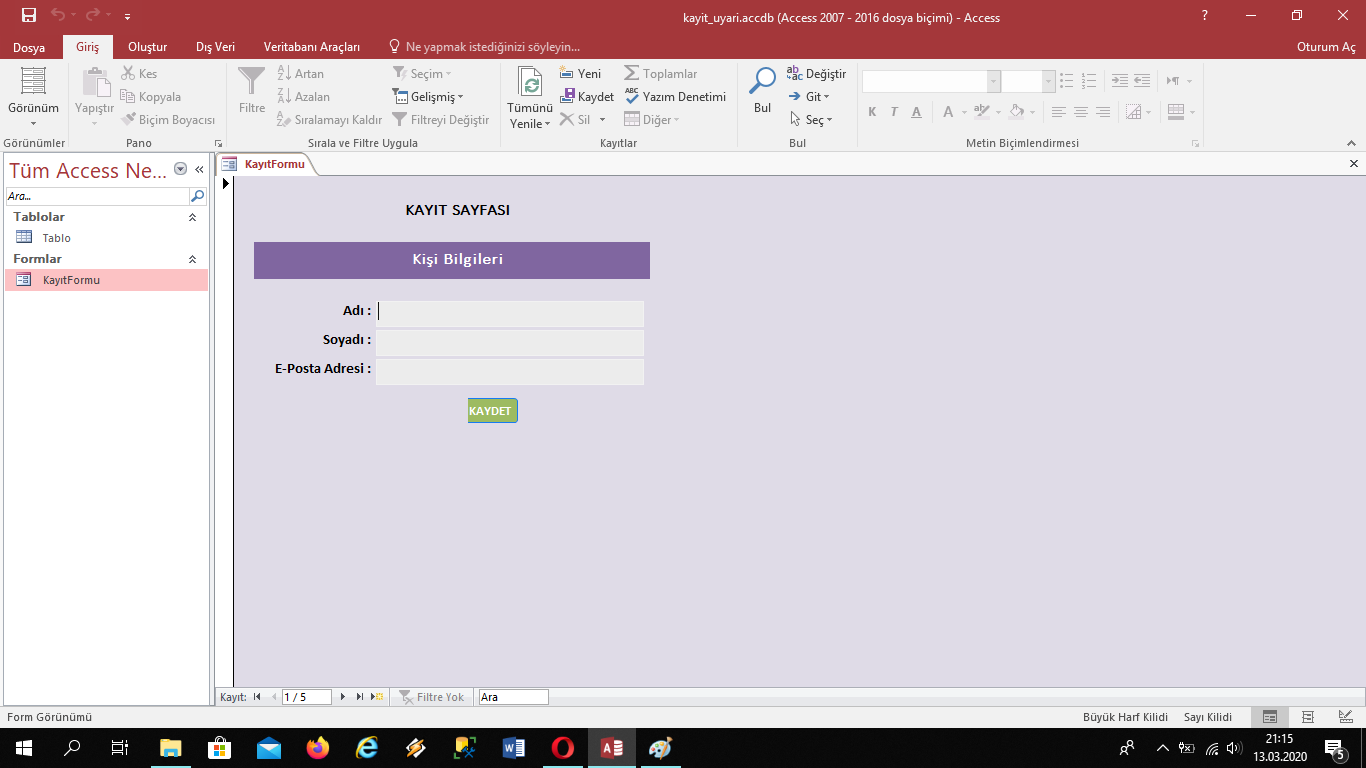Screen dimensions: 1366x768
Task: Switch to Veritabanı Araçları tab
Action: tap(311, 47)
